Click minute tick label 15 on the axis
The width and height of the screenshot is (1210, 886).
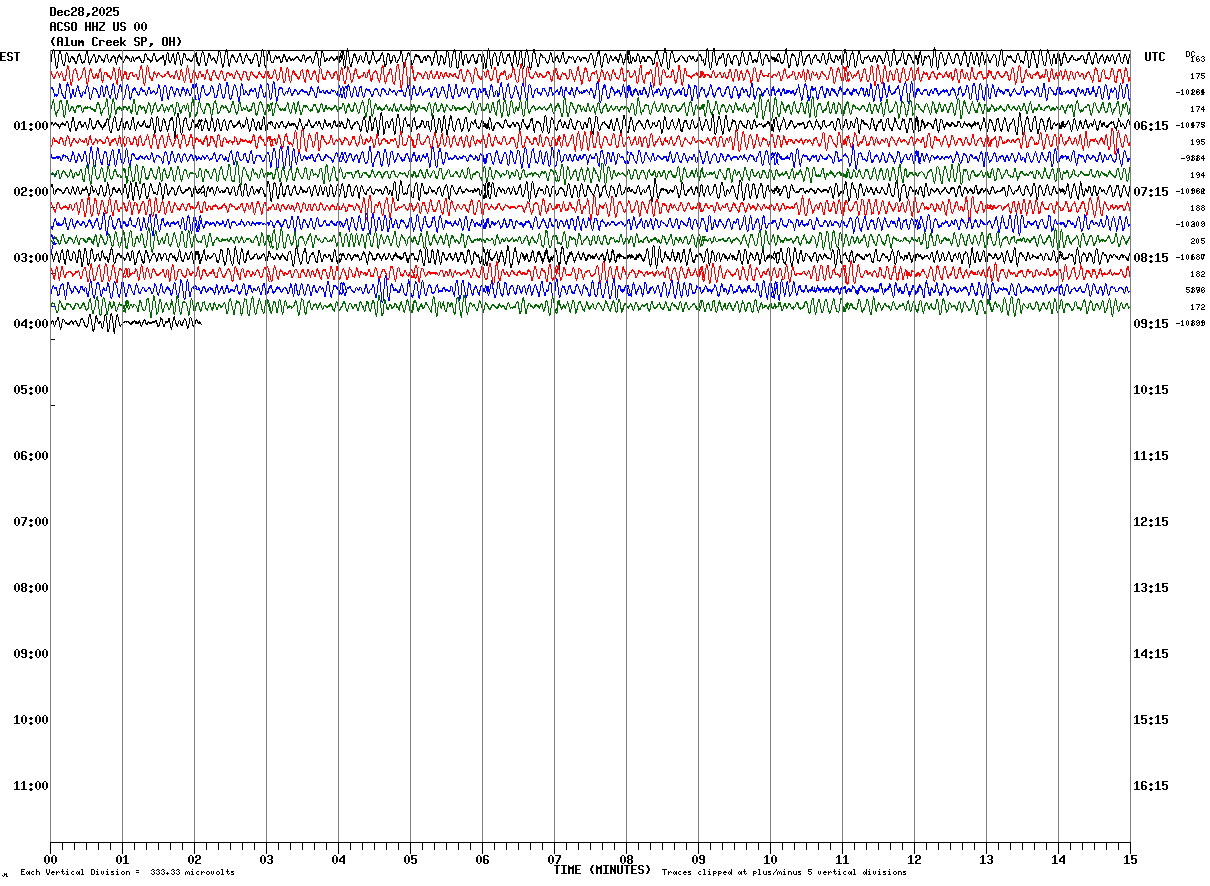click(x=1130, y=859)
